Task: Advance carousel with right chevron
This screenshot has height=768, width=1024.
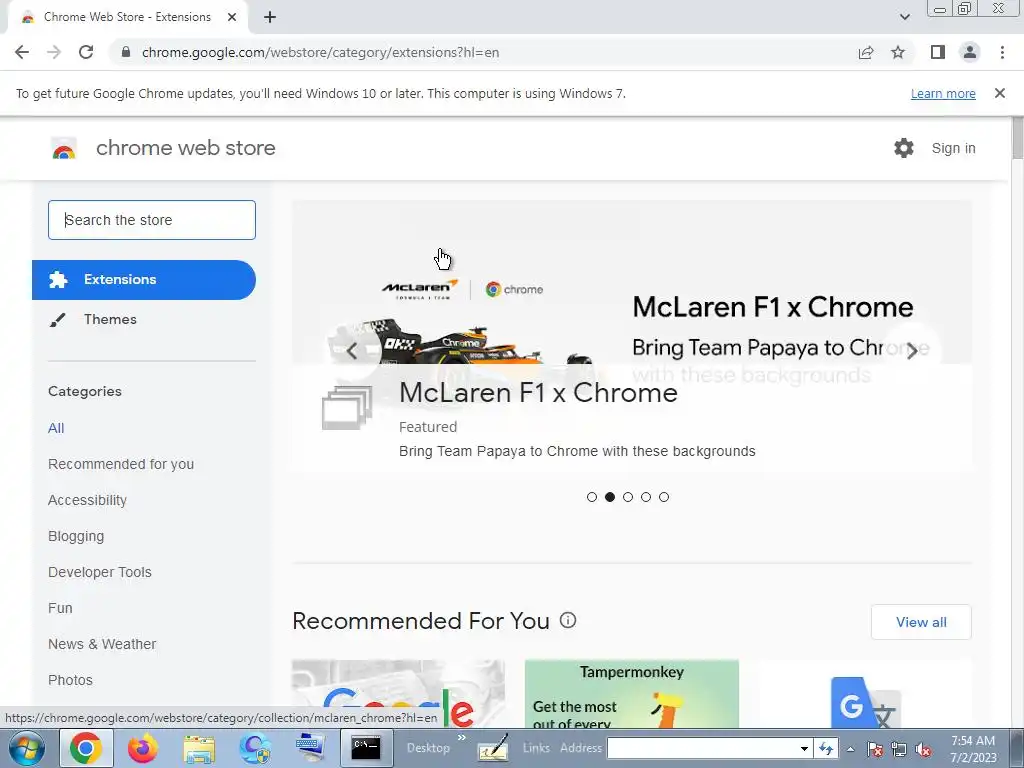Action: tap(912, 351)
